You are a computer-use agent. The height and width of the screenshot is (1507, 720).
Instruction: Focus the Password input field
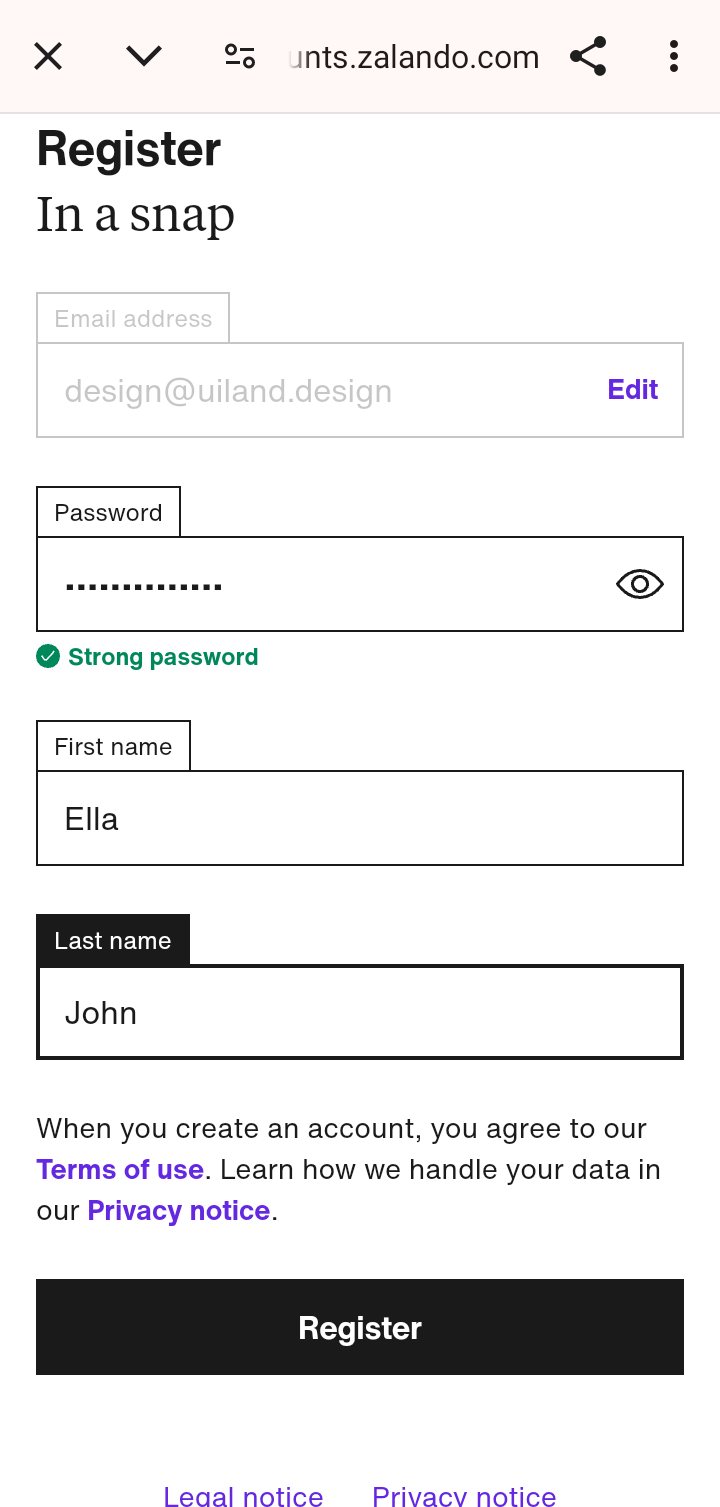pyautogui.click(x=320, y=584)
